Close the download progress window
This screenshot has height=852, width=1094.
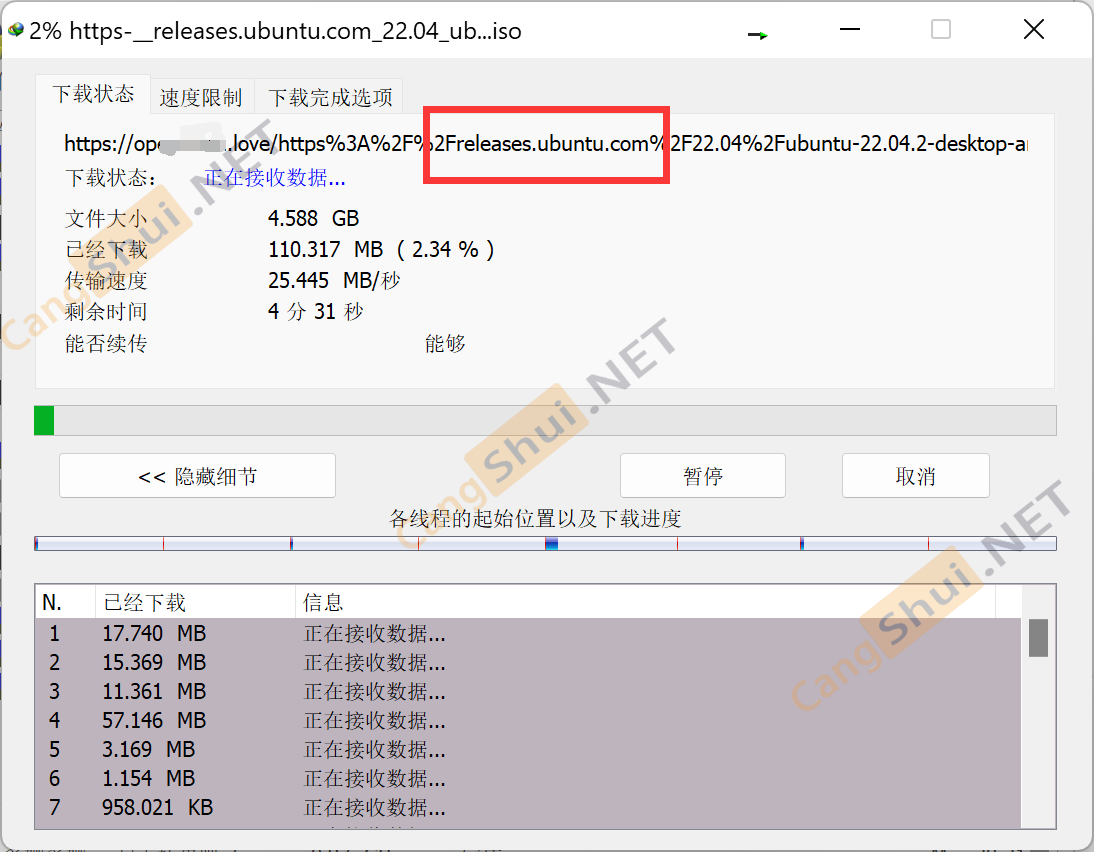click(1034, 30)
